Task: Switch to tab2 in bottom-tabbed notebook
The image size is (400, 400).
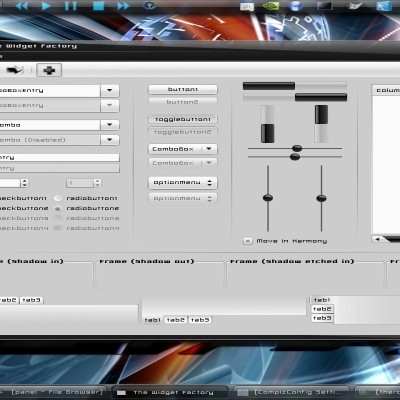Action: pyautogui.click(x=176, y=320)
